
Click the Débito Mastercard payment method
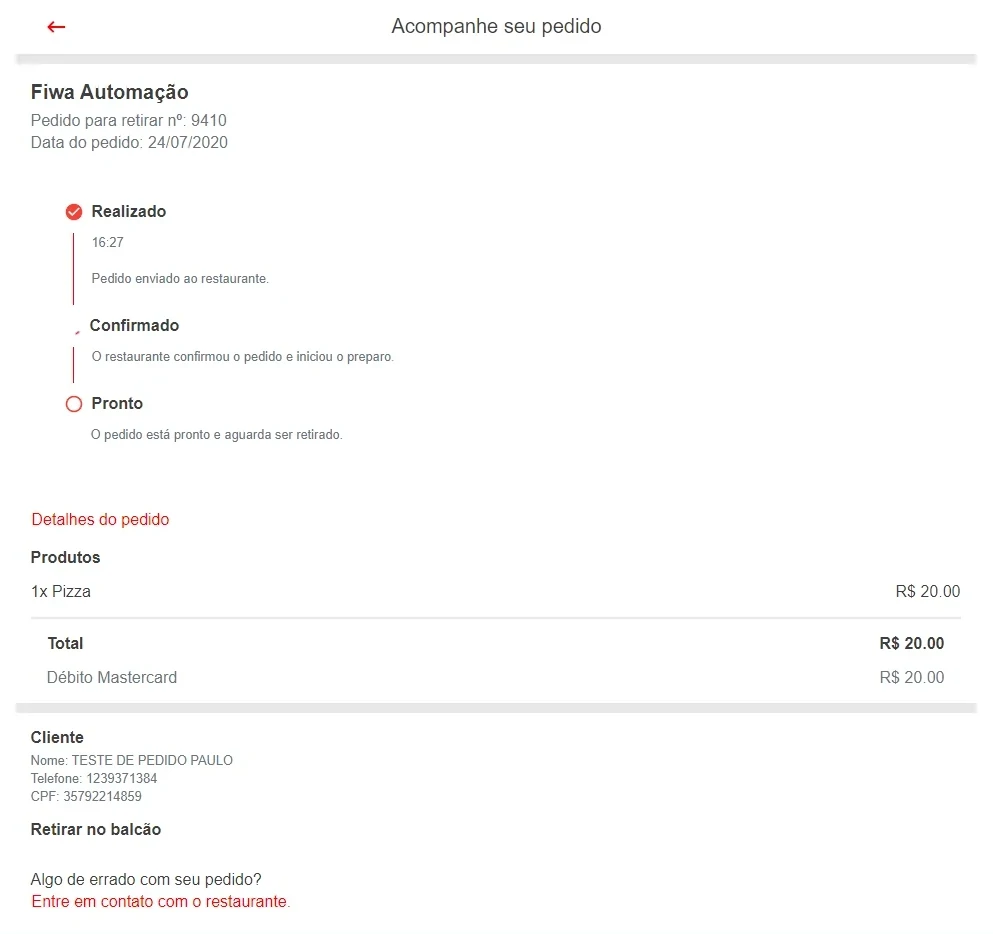click(112, 678)
